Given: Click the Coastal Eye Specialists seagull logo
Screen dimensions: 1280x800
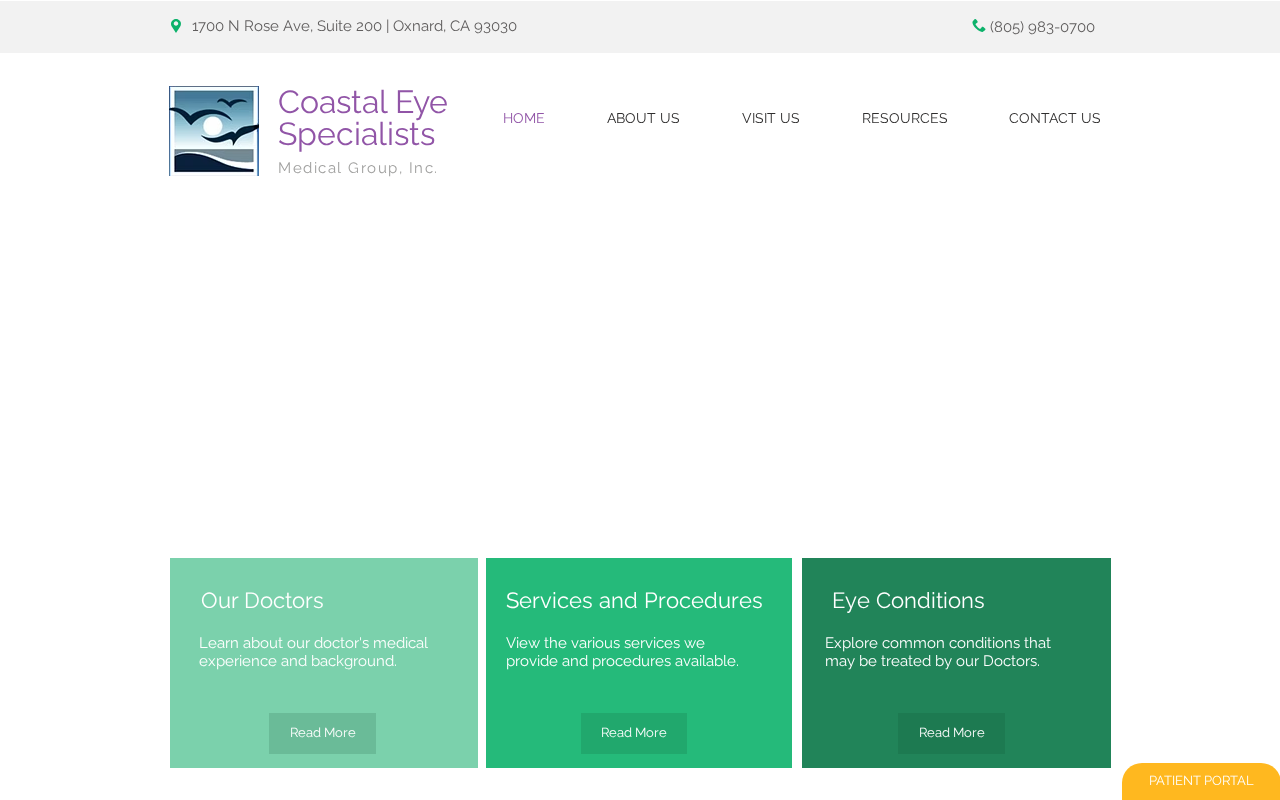Looking at the screenshot, I should 214,131.
